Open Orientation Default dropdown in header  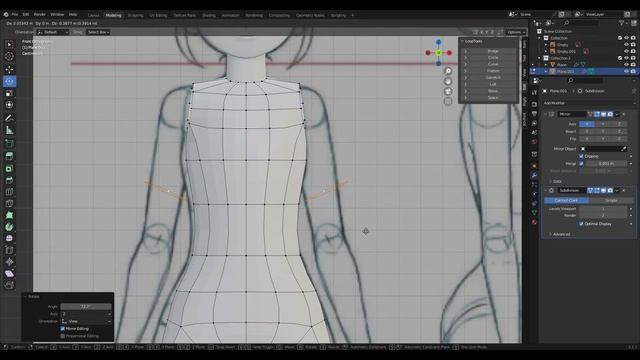coord(53,32)
